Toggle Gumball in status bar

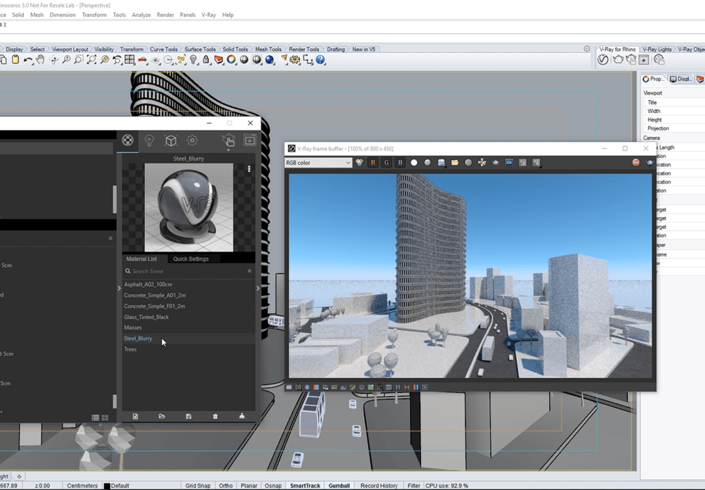point(339,486)
